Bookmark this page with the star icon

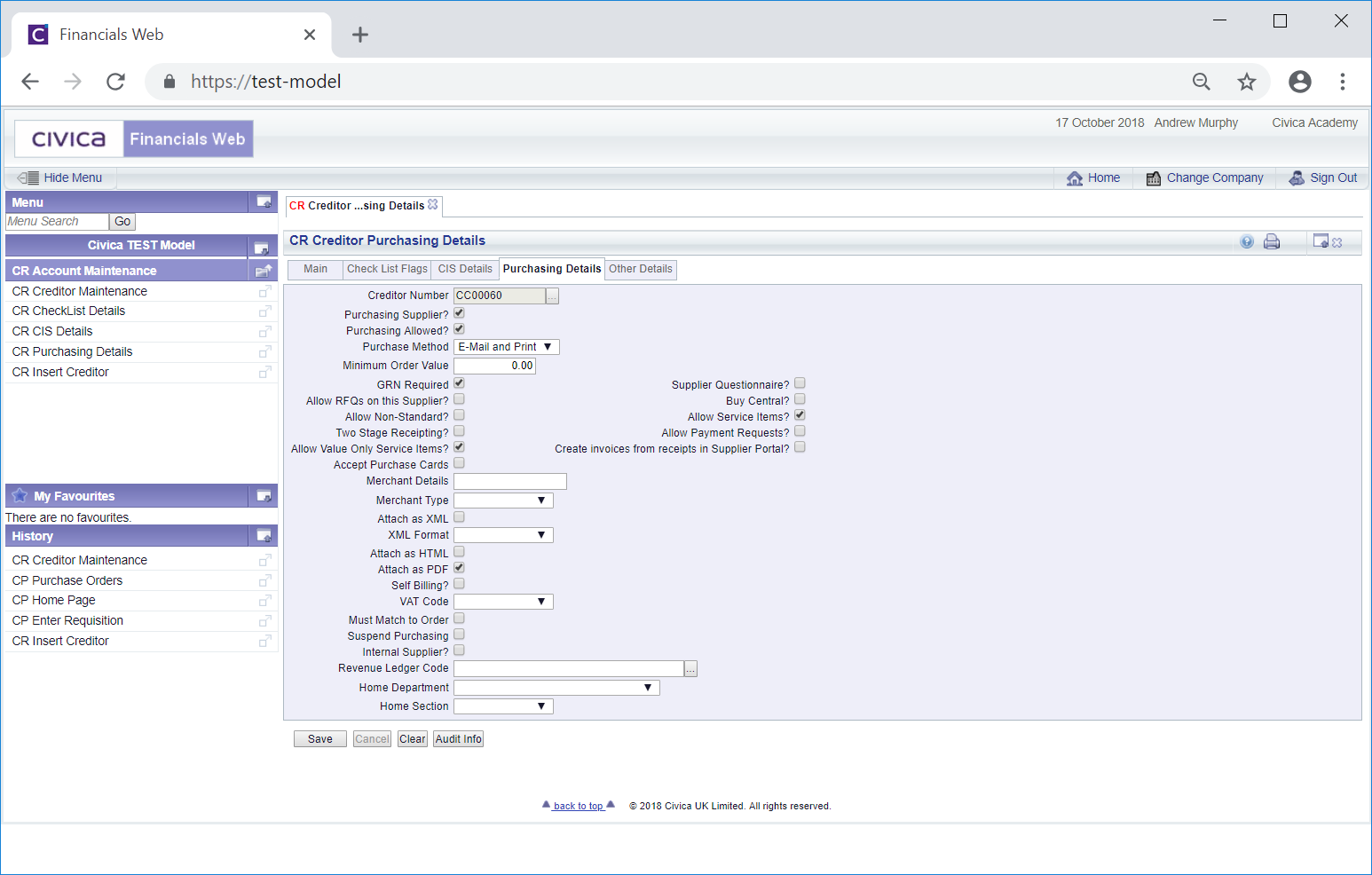pos(1247,82)
